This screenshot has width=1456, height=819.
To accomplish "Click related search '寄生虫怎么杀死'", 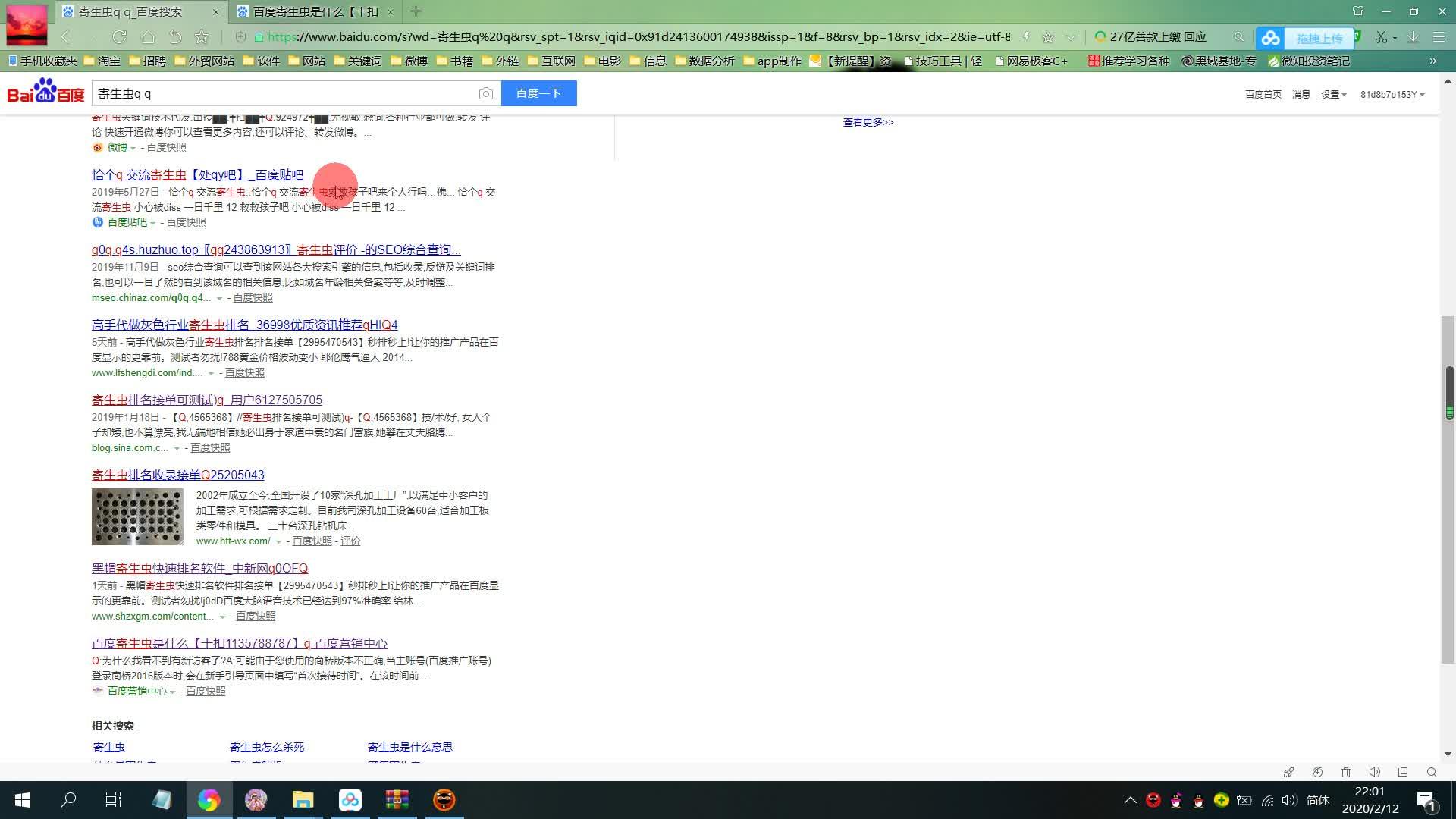I will pos(267,747).
